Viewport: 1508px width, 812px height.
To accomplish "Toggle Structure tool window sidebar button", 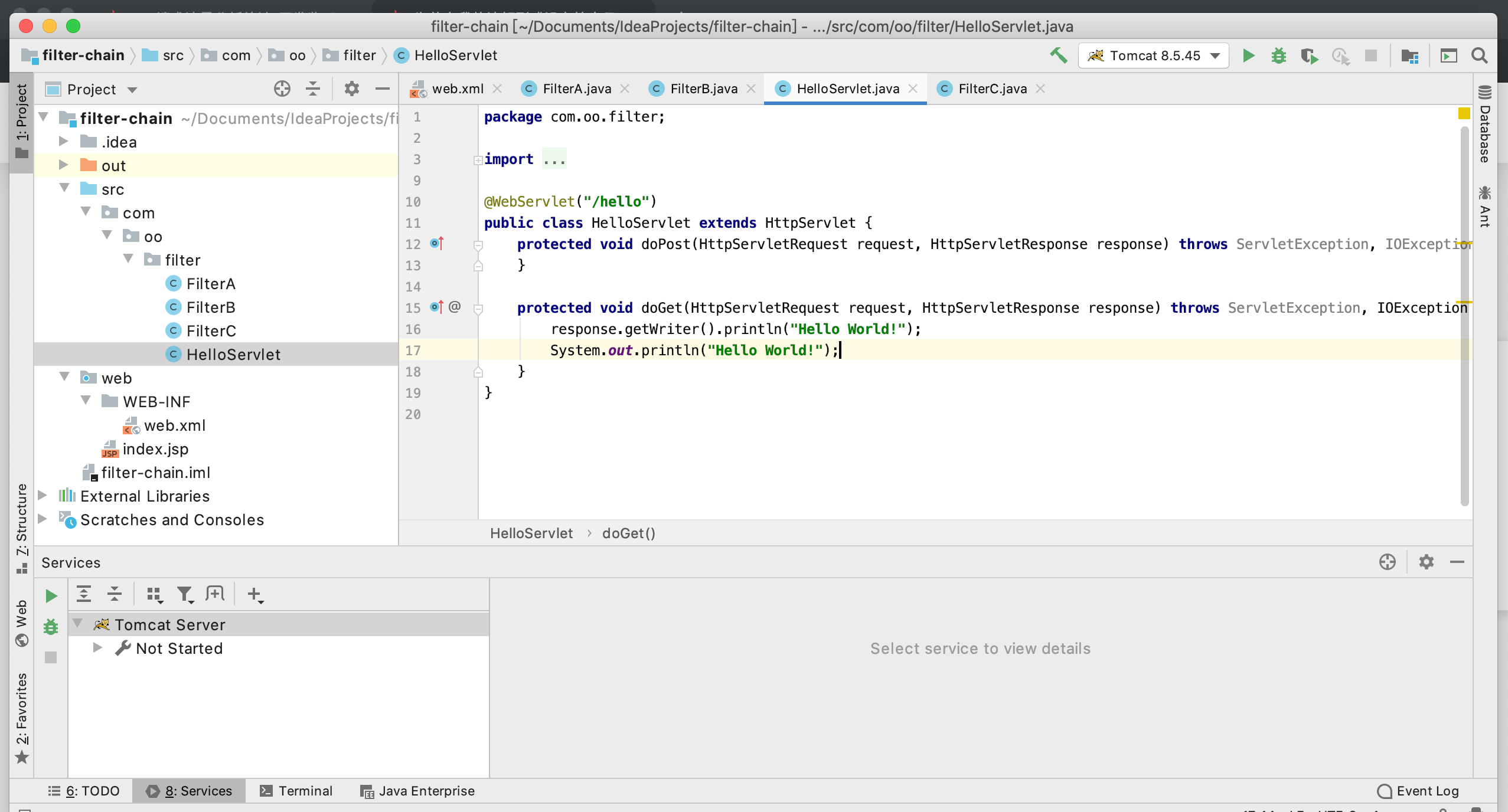I will pos(21,528).
